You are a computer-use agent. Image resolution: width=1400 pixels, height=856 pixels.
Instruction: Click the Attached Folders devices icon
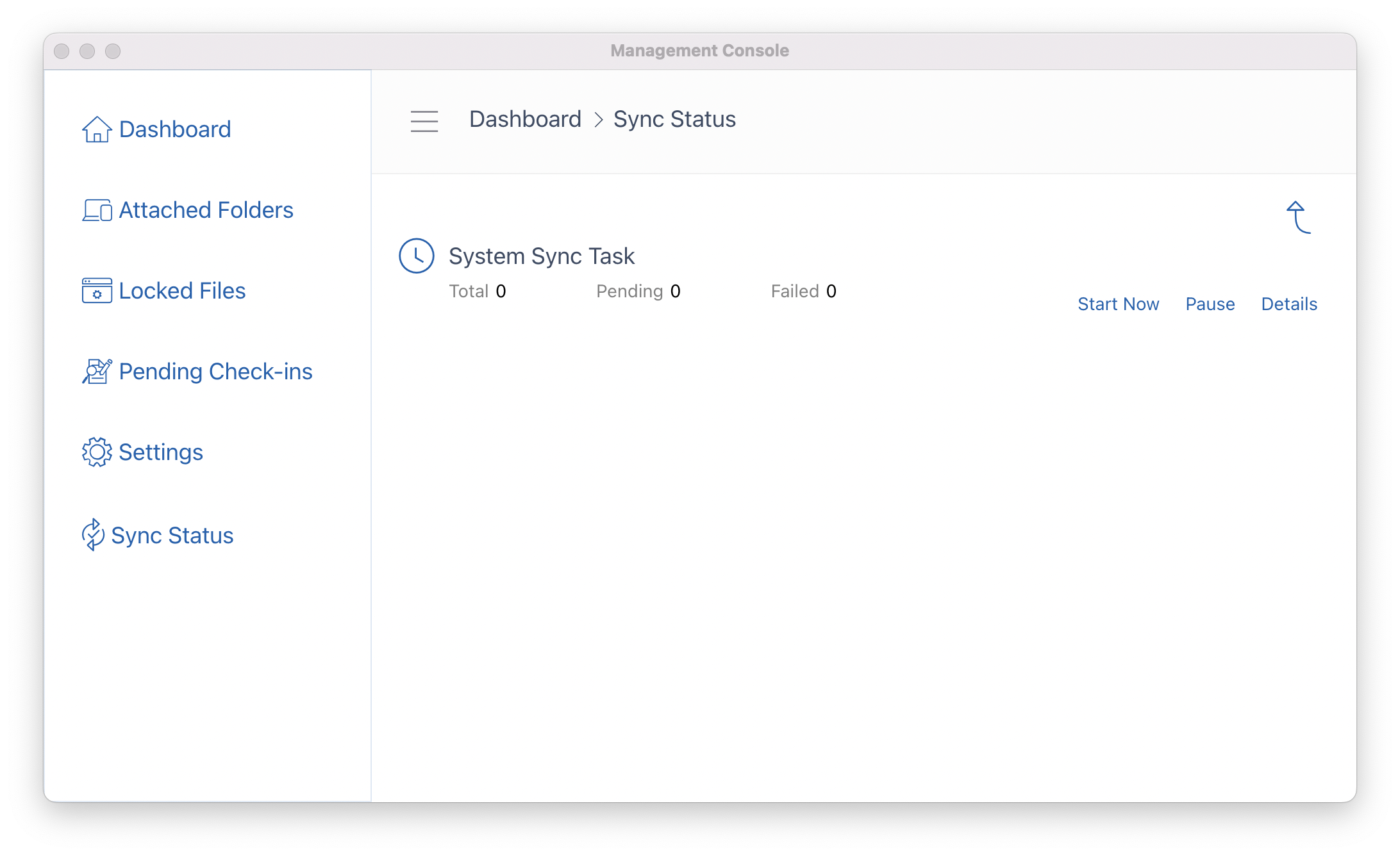(x=97, y=210)
